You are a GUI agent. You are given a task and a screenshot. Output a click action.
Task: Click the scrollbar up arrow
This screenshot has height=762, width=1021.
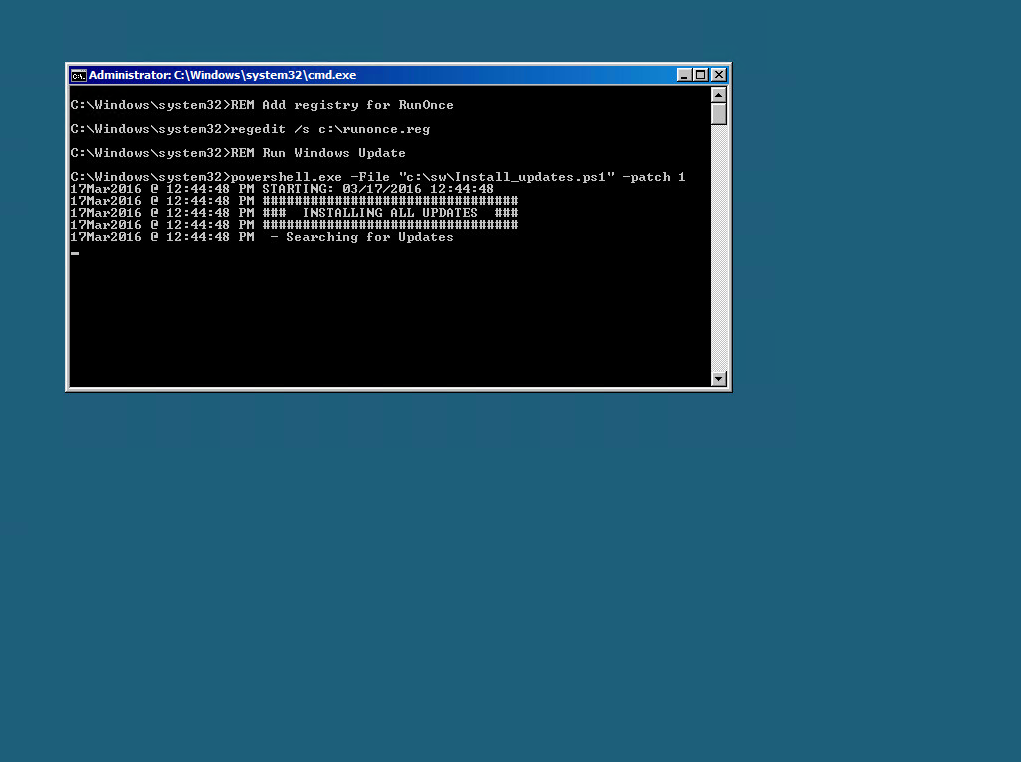(x=718, y=95)
